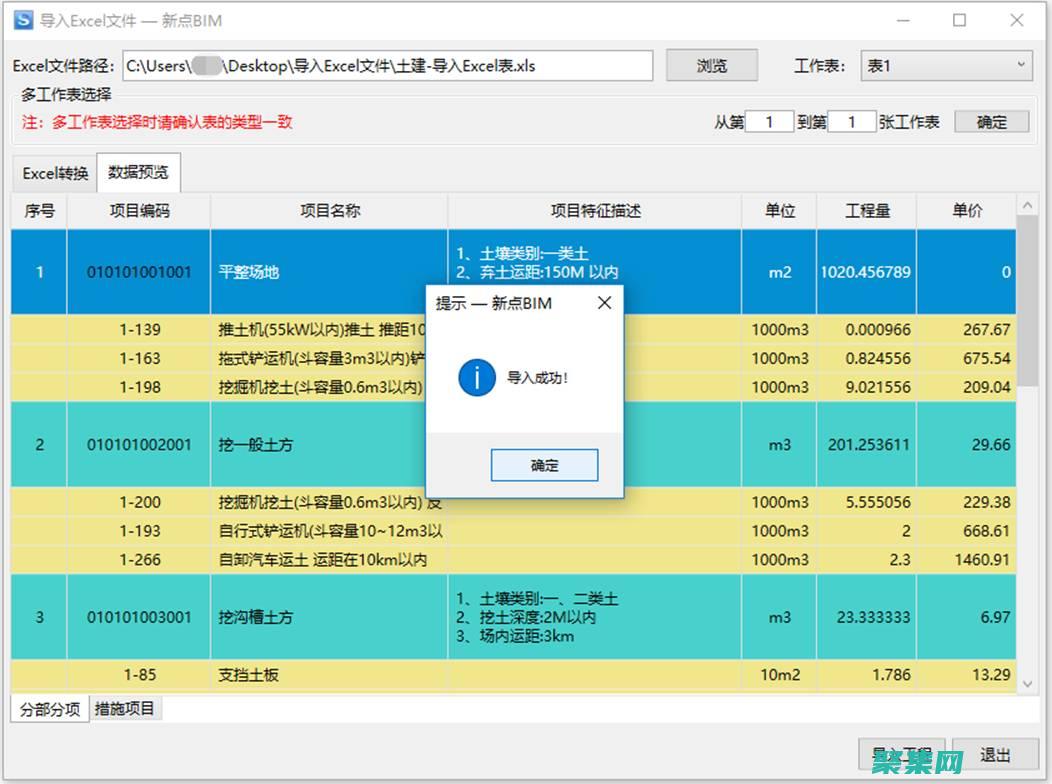The height and width of the screenshot is (784, 1052).
Task: Click the Excel文件路径 input field
Action: [388, 65]
